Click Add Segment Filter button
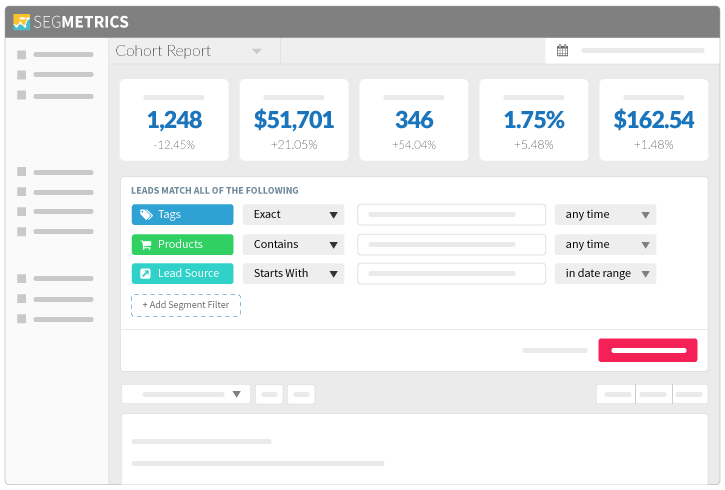This screenshot has height=490, width=725. [186, 305]
